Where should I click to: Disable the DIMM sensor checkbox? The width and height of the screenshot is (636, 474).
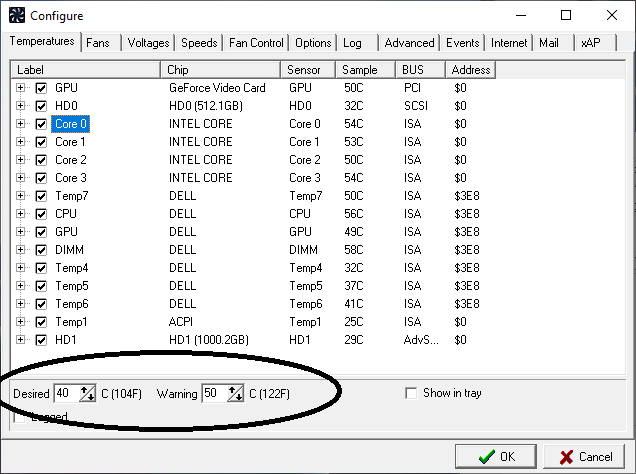(41, 250)
